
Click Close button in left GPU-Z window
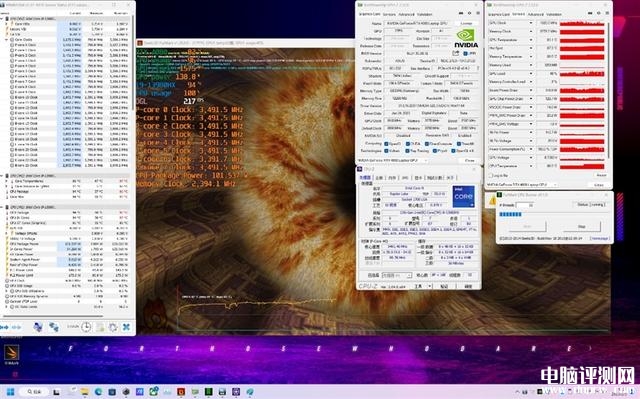coord(469,161)
